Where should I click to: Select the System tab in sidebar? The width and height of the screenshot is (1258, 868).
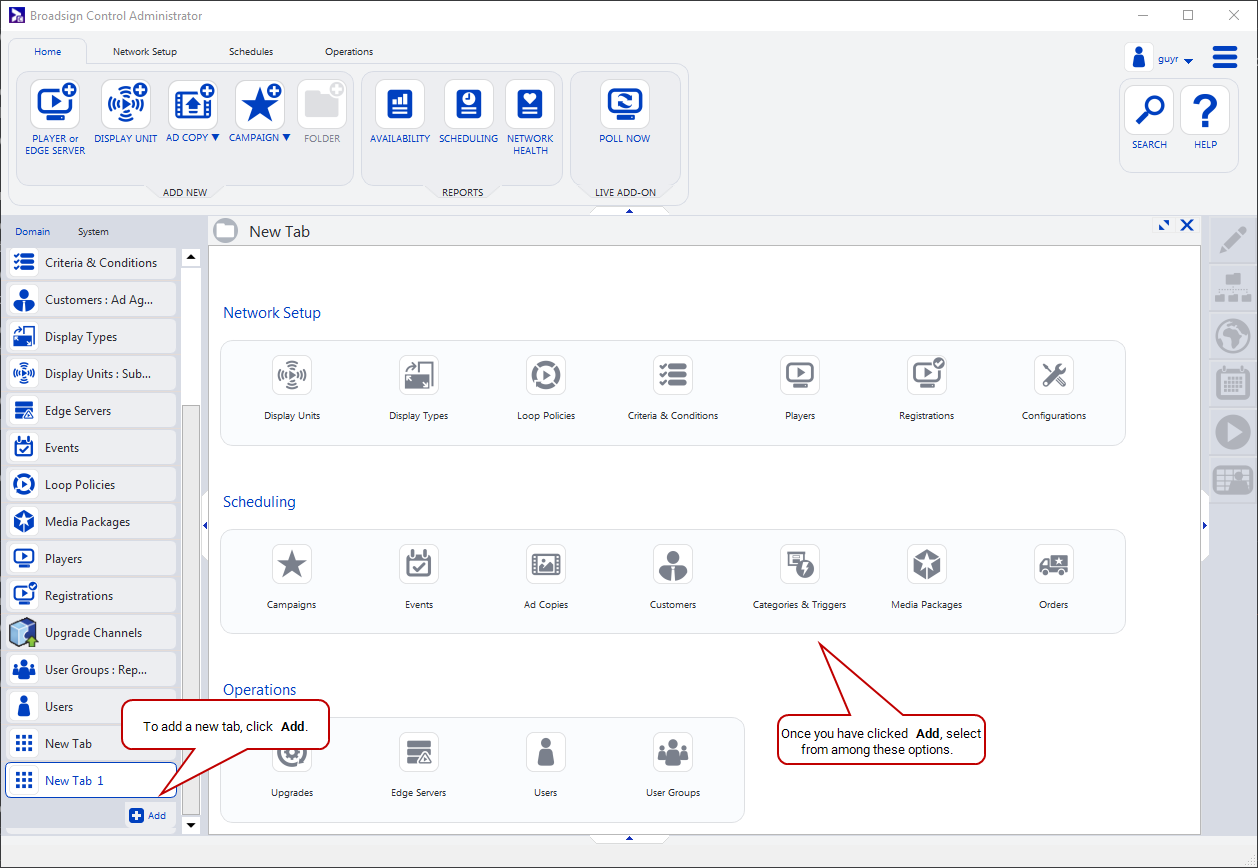coord(93,232)
